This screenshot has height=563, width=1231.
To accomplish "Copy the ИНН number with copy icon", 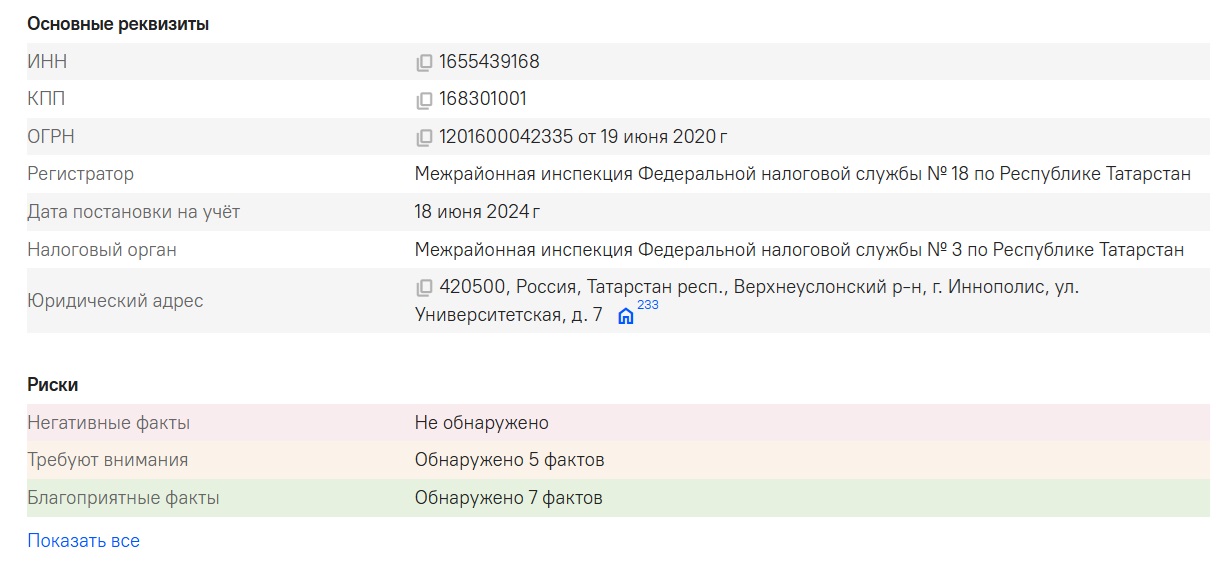I will (x=424, y=63).
